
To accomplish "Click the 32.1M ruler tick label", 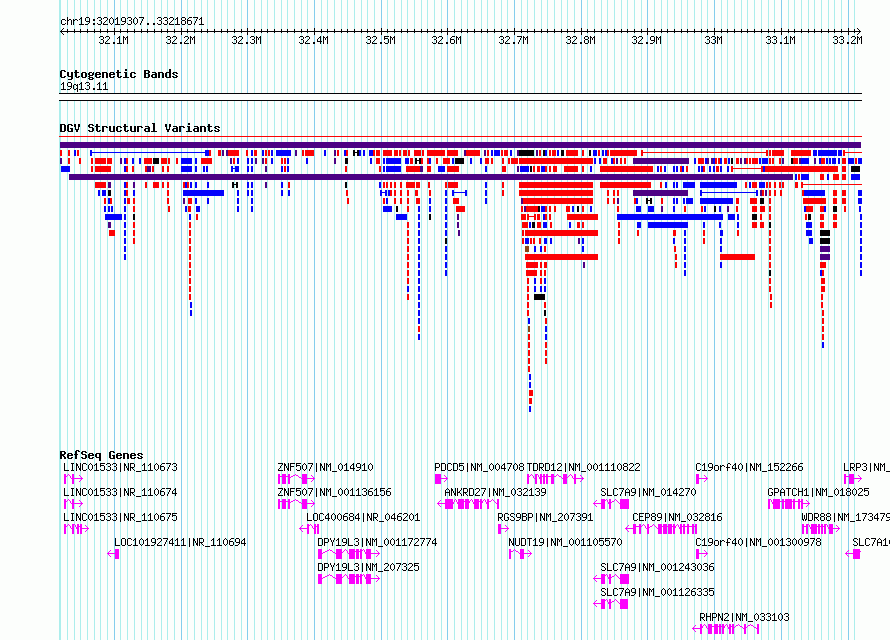I will tap(113, 40).
